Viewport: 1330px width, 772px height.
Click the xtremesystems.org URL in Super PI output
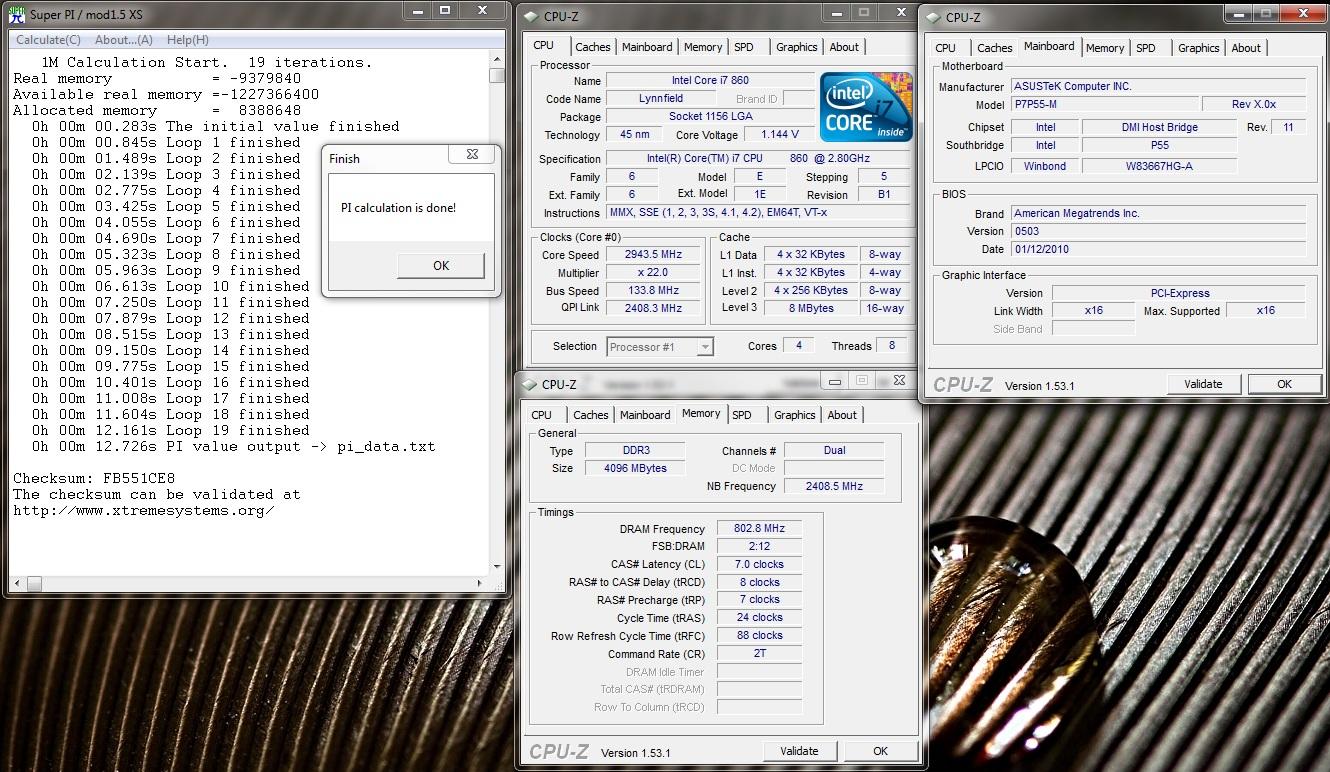[x=143, y=510]
